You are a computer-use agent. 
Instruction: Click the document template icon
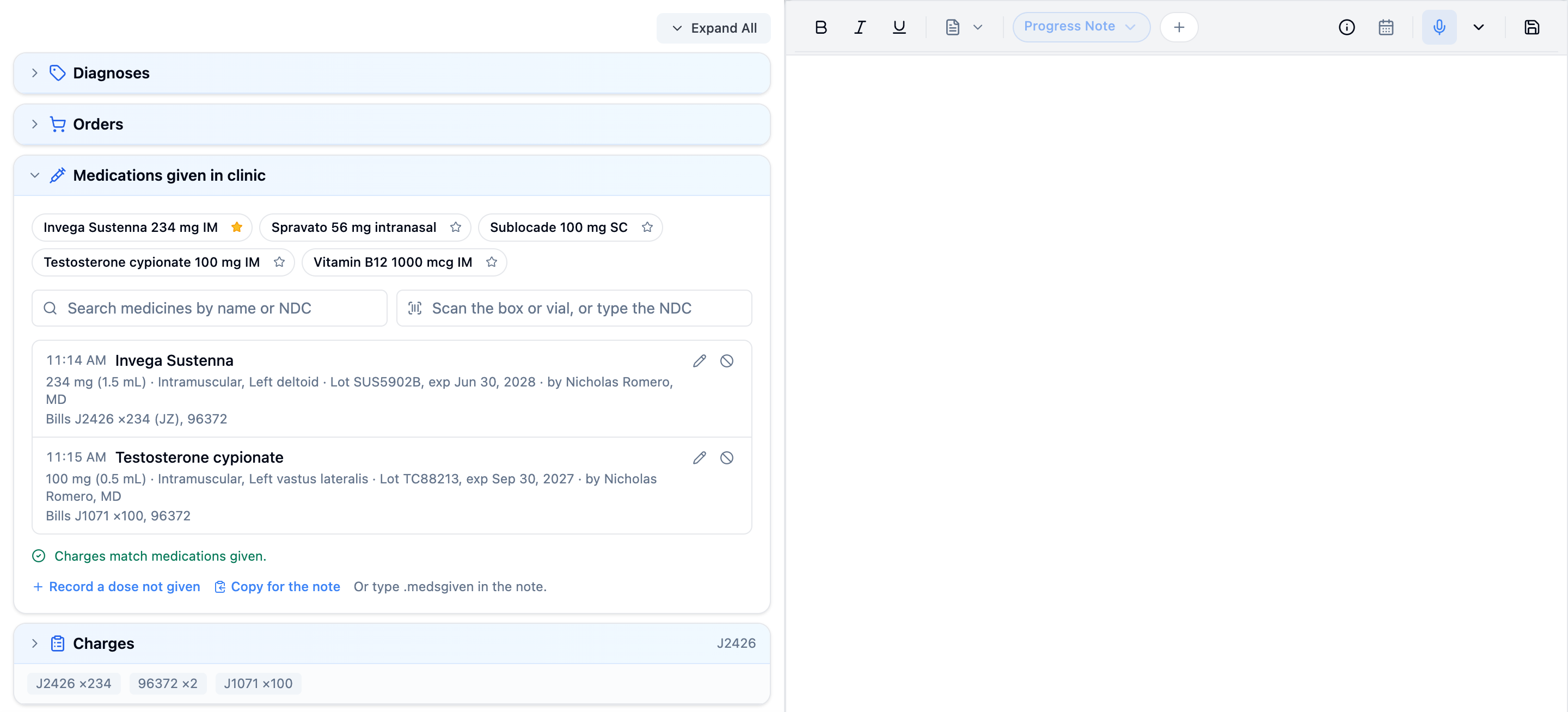pyautogui.click(x=953, y=27)
